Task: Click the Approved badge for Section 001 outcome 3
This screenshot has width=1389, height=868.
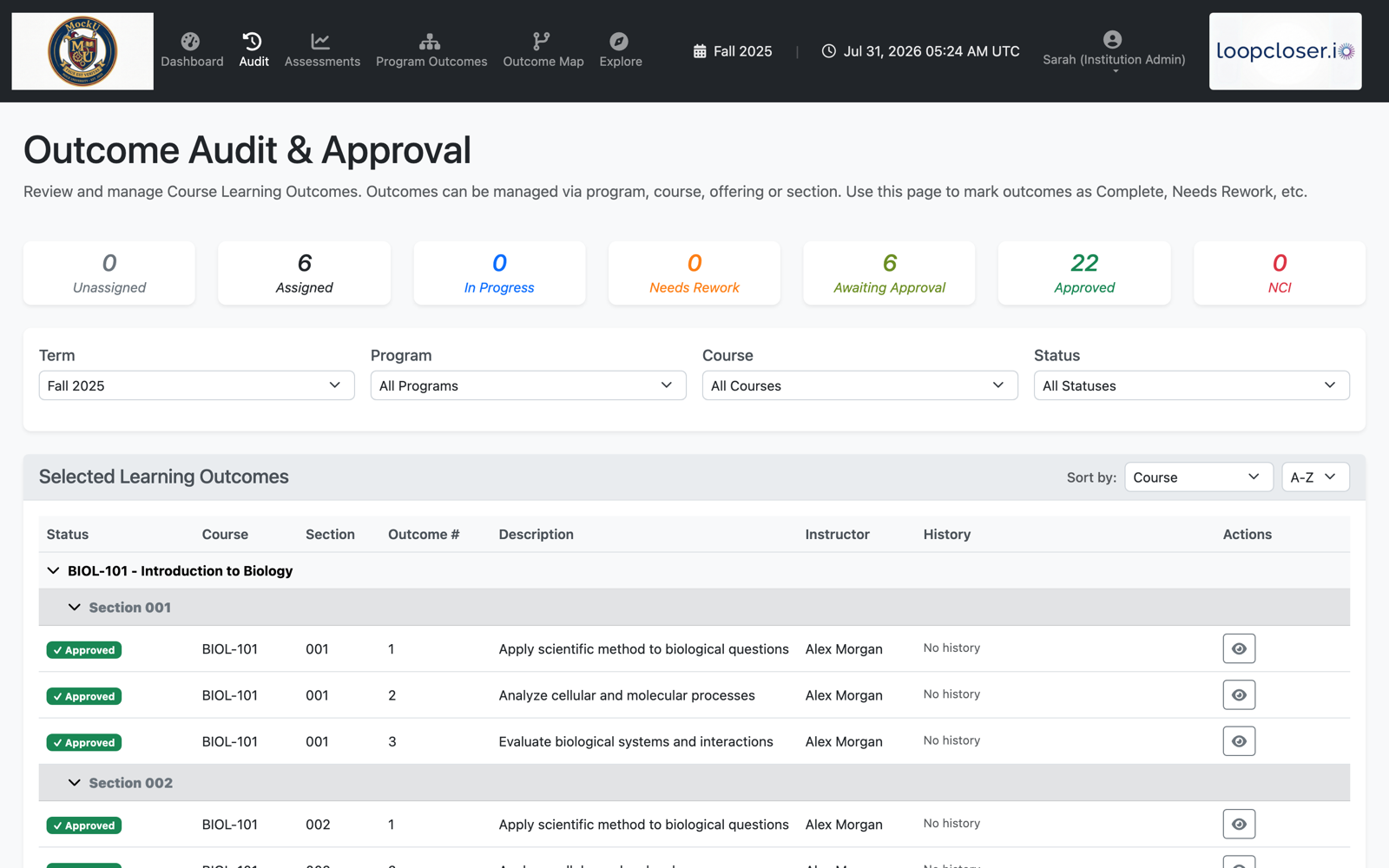Action: [x=84, y=742]
